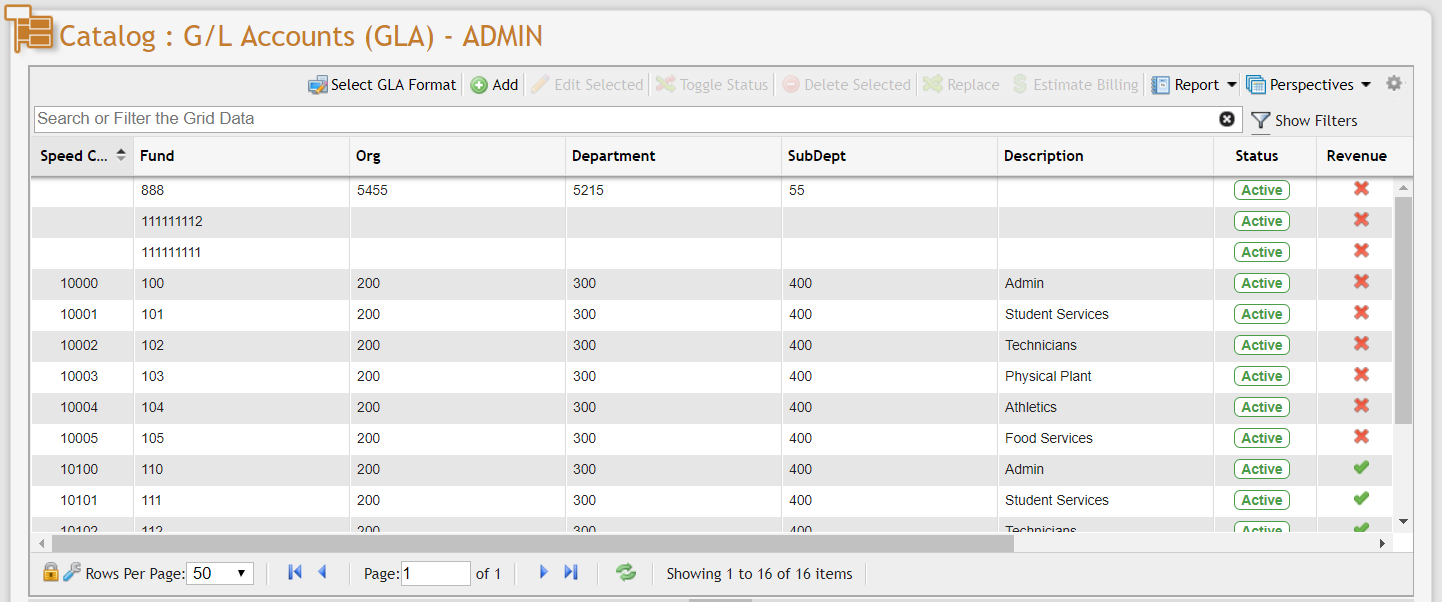The height and width of the screenshot is (602, 1442).
Task: Click the Select GLA Format icon
Action: click(318, 85)
